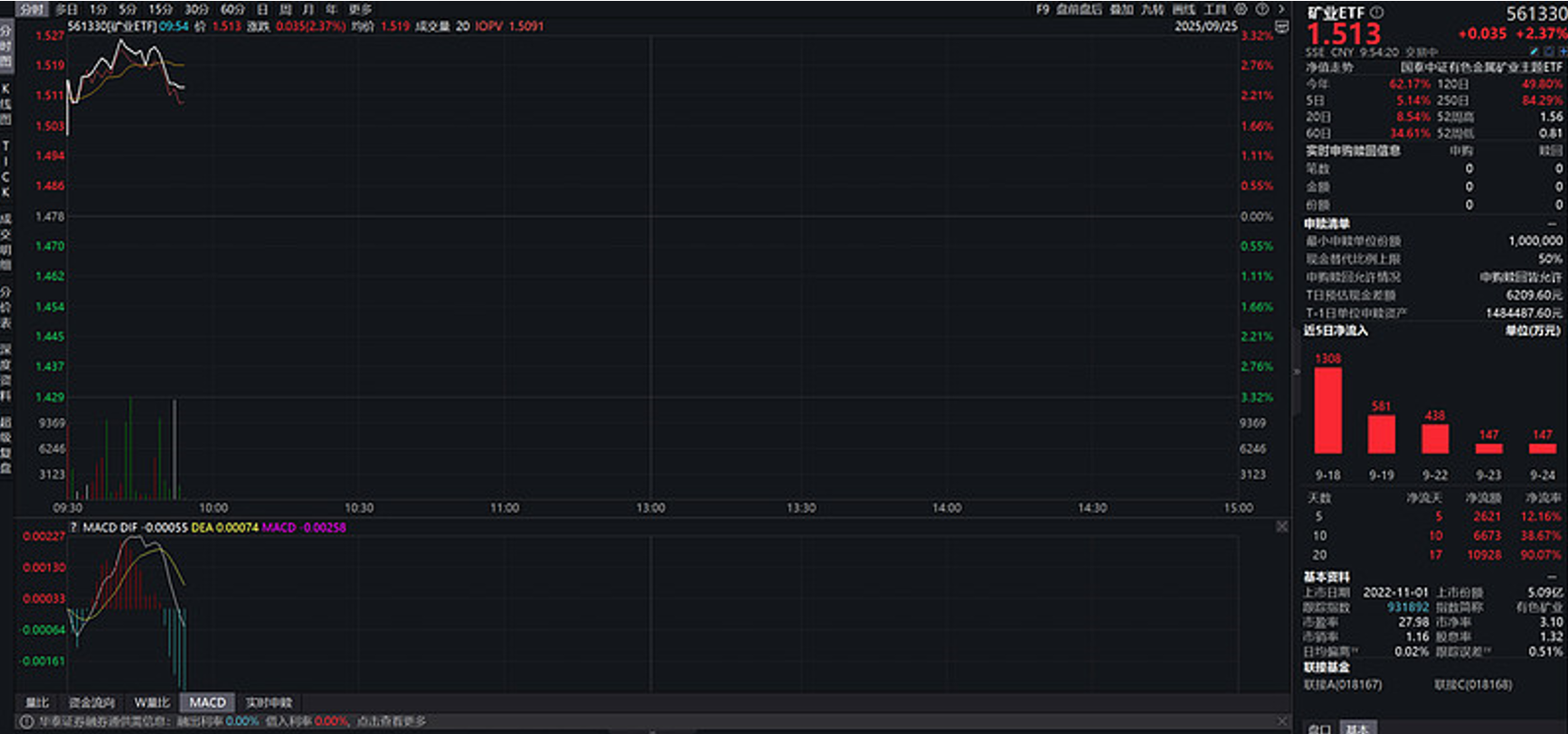Click linked fund 联接C(018168)

1473,684
